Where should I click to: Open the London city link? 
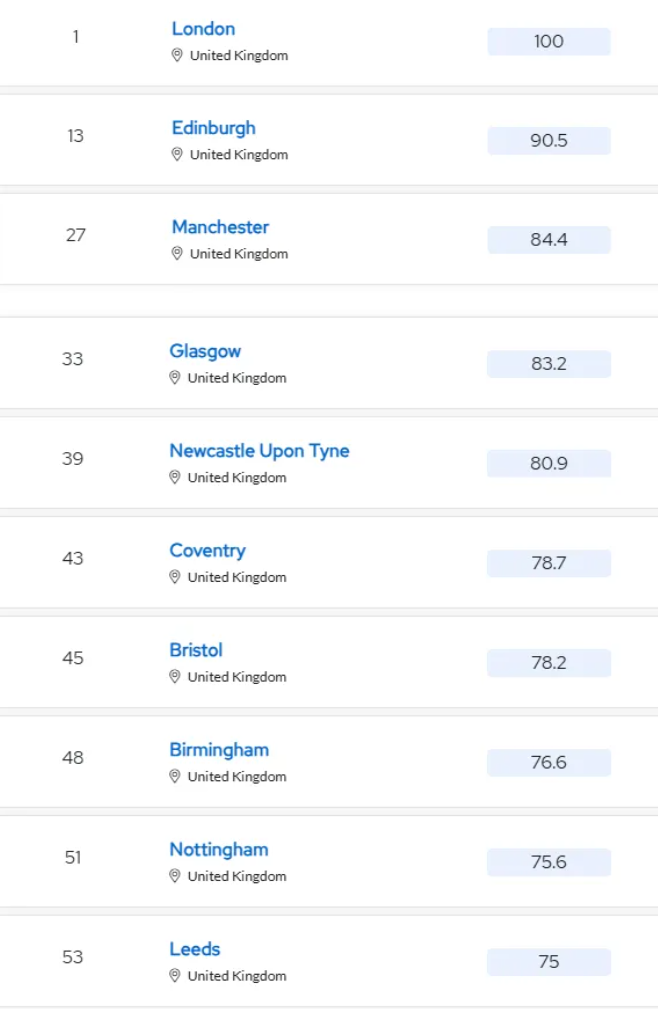click(x=203, y=29)
